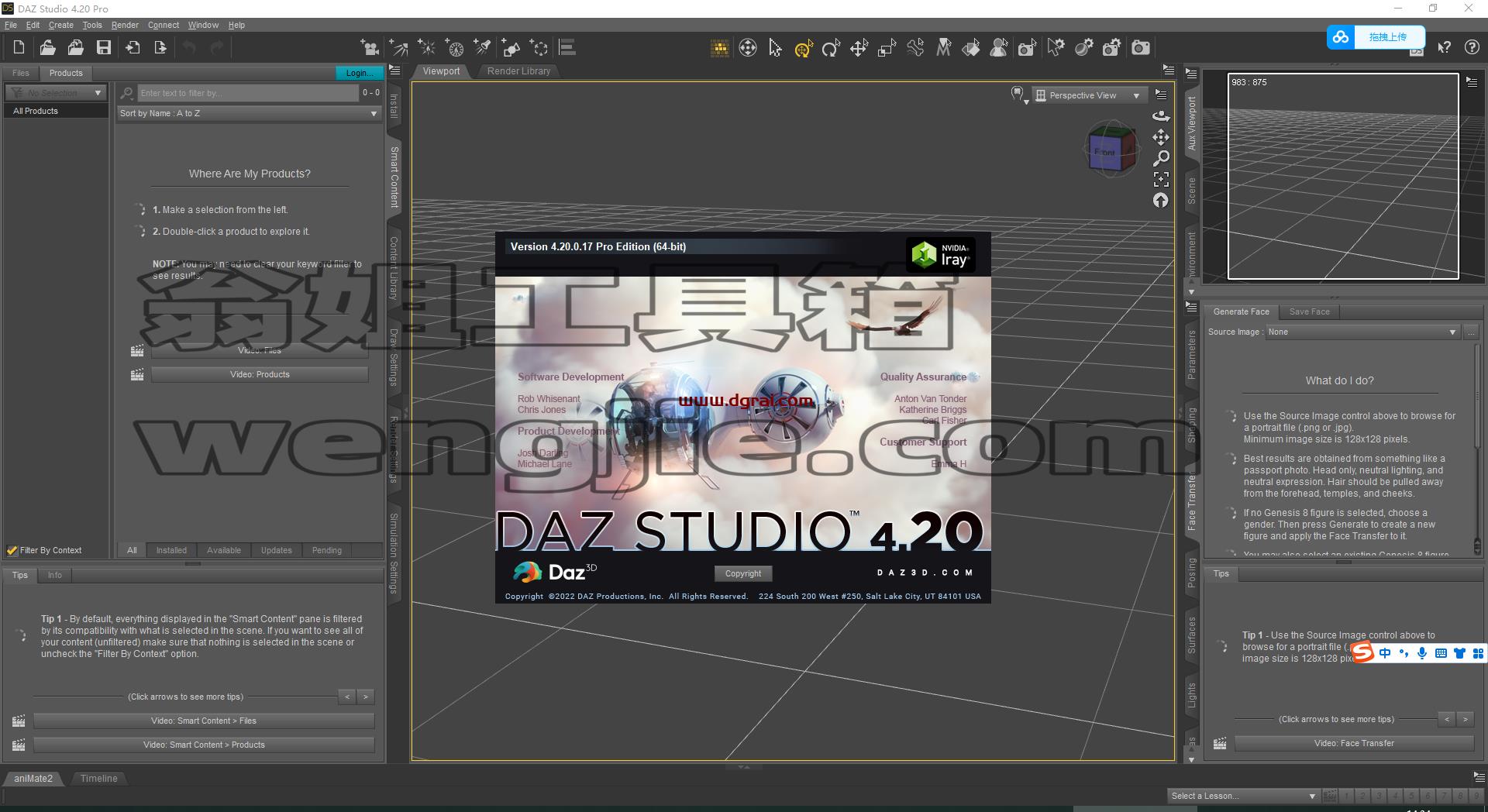Open the No Selection category dropdown
1488x812 pixels.
coord(56,93)
